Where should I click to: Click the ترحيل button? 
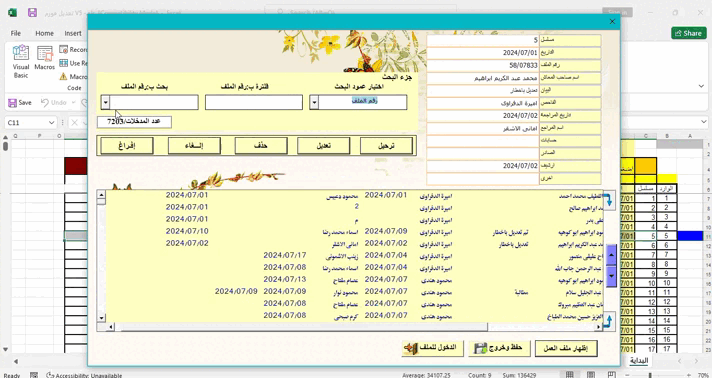[386, 146]
